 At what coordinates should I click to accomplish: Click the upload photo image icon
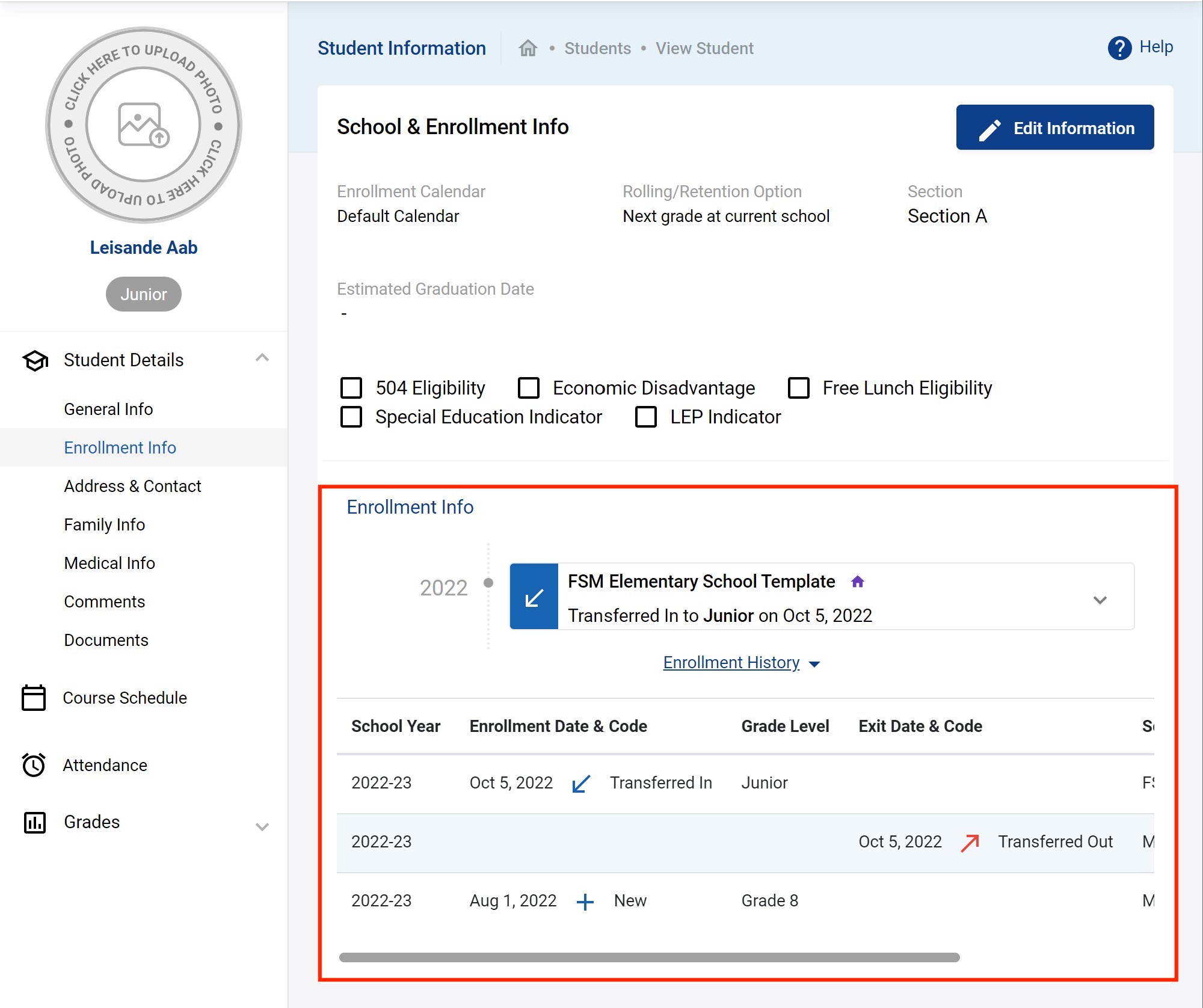(x=143, y=124)
